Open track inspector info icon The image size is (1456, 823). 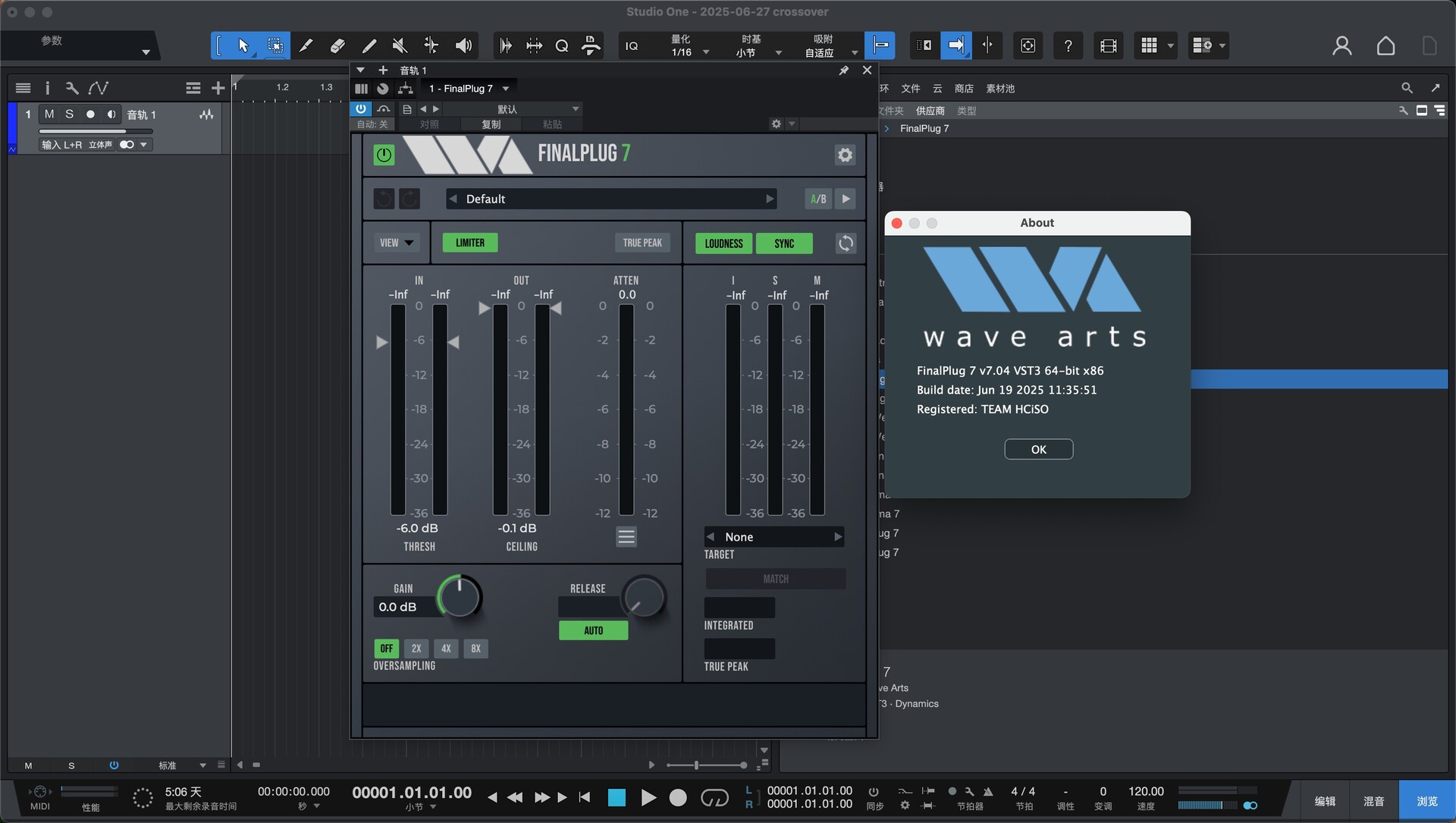47,88
